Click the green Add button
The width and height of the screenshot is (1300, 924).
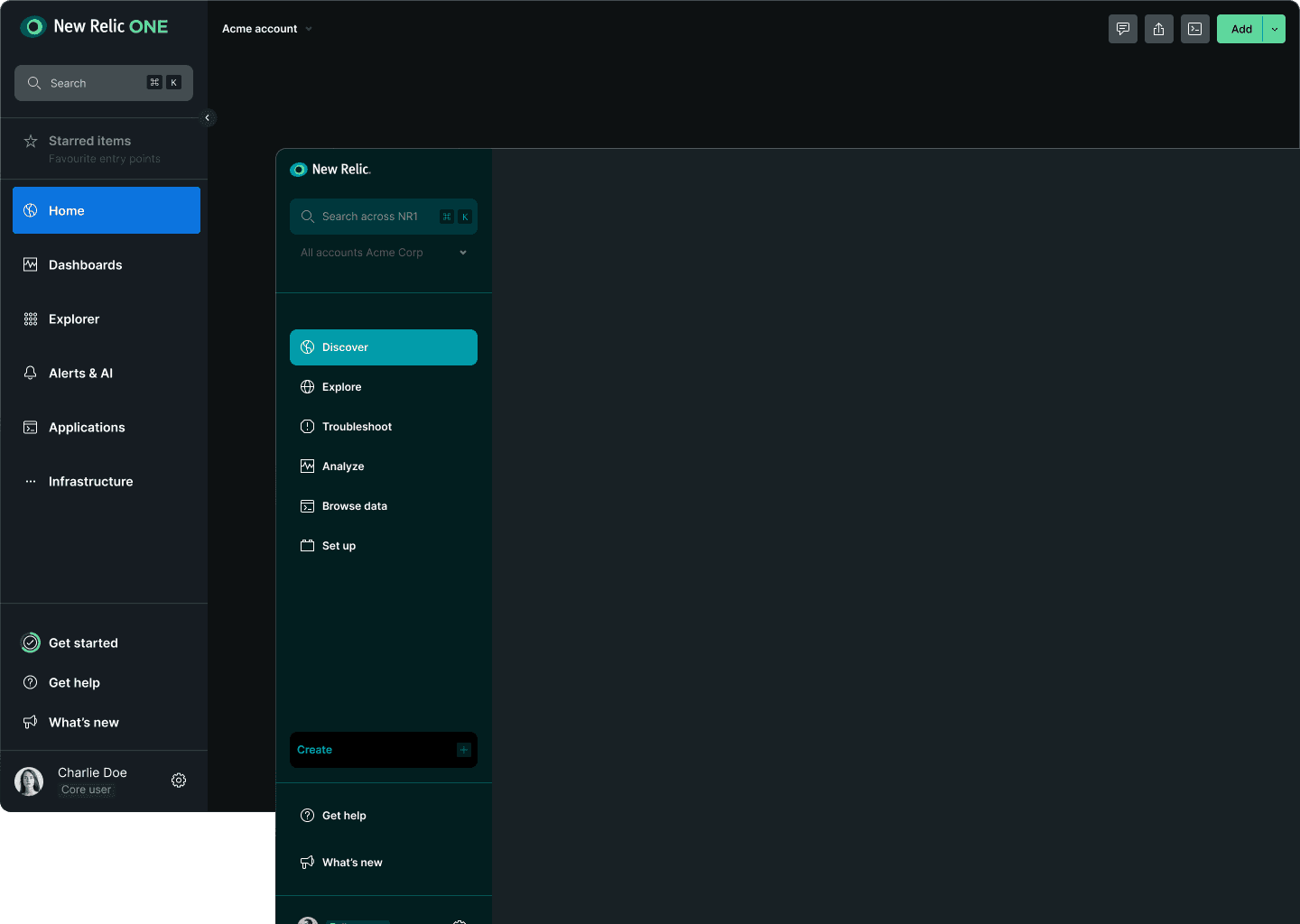click(x=1240, y=29)
